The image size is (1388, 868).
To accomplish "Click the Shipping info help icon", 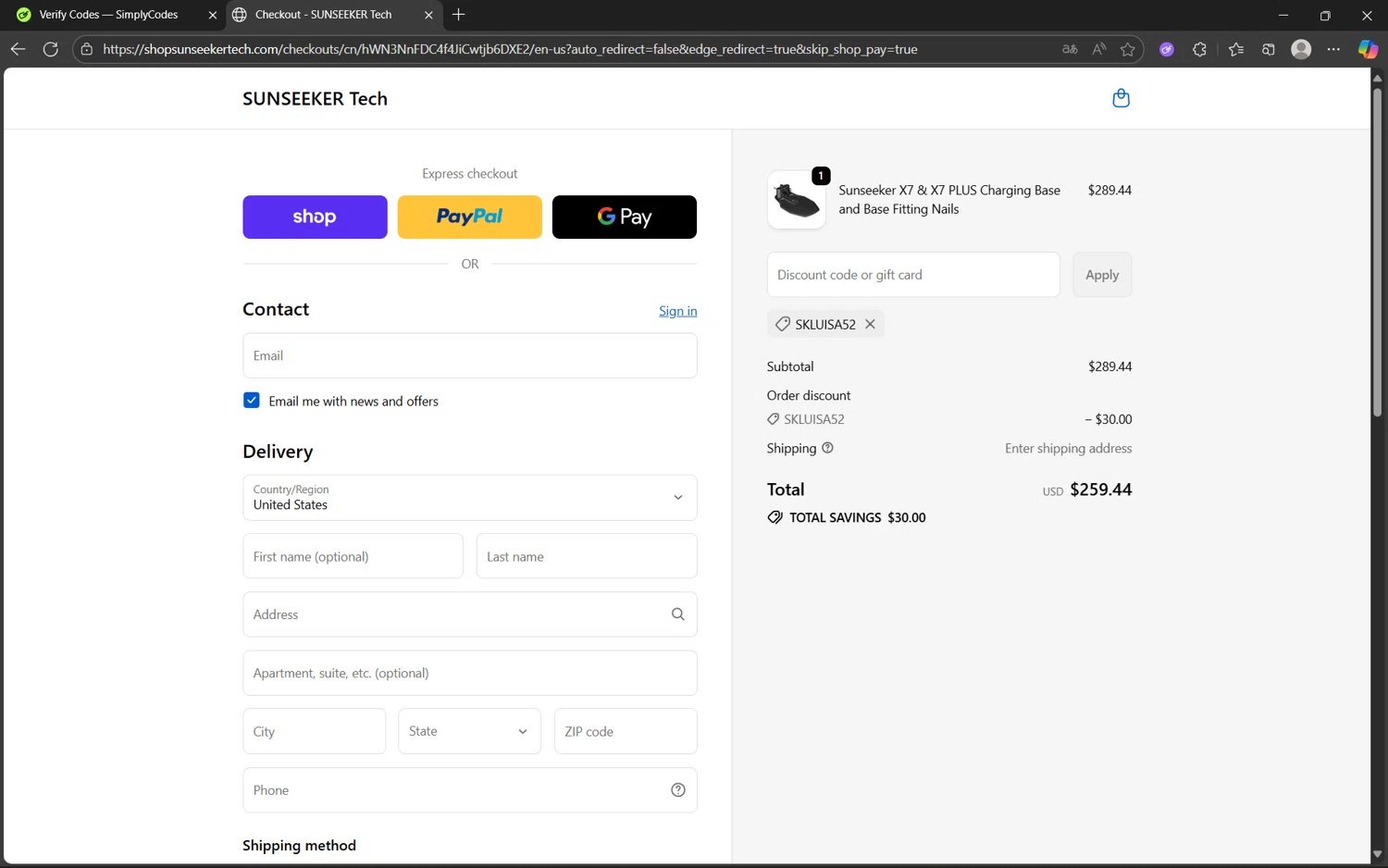I will point(827,448).
